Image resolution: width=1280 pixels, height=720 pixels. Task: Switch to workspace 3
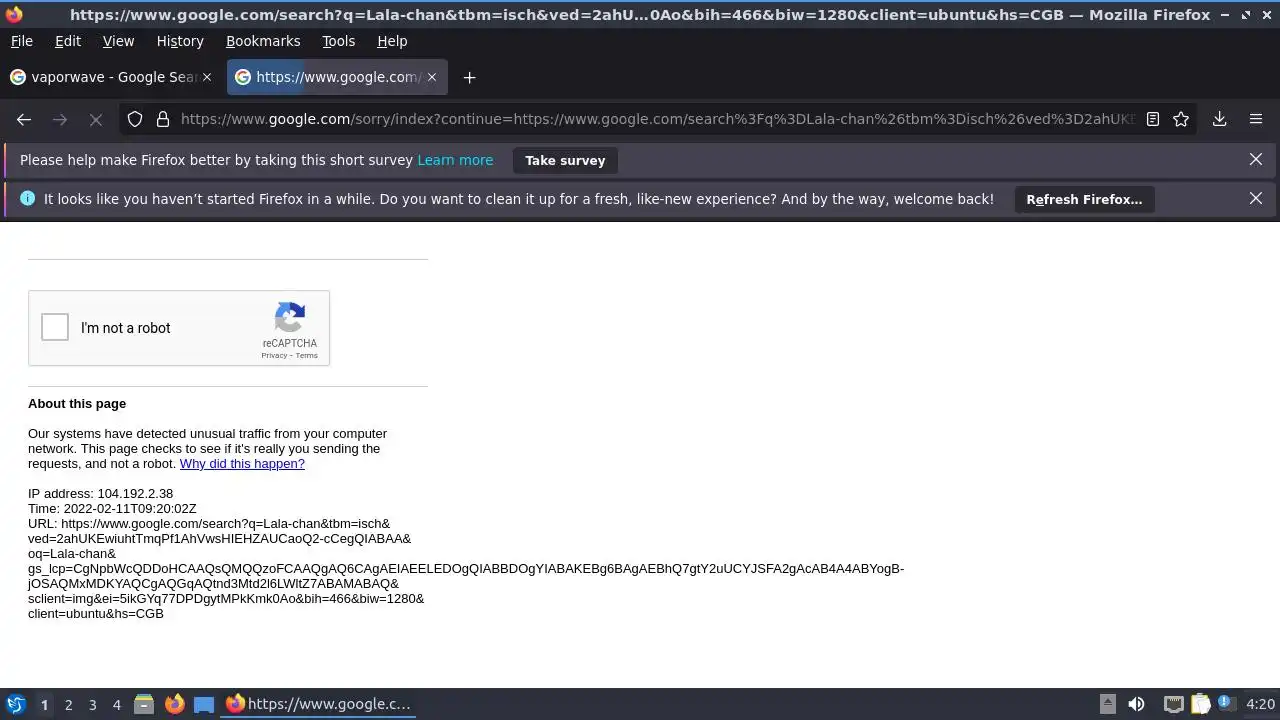coord(92,704)
